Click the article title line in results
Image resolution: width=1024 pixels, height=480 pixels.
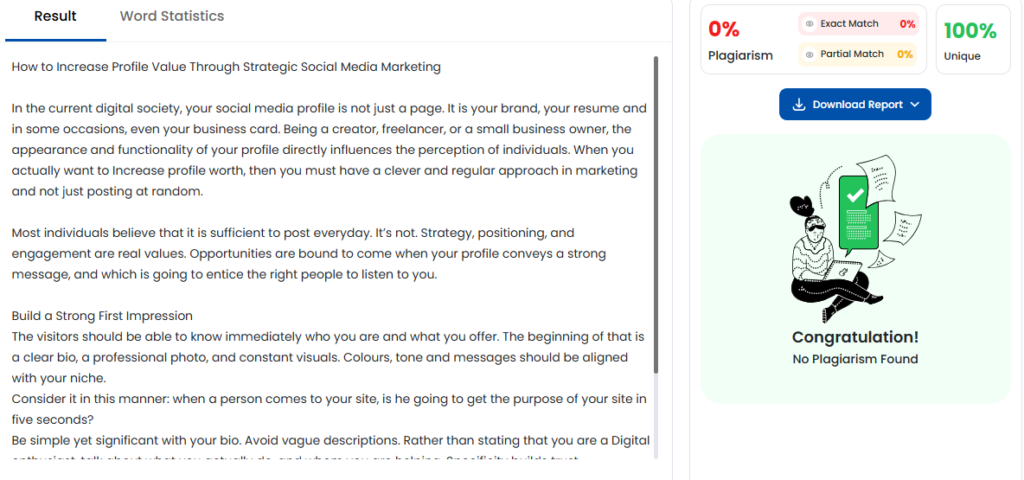click(226, 67)
